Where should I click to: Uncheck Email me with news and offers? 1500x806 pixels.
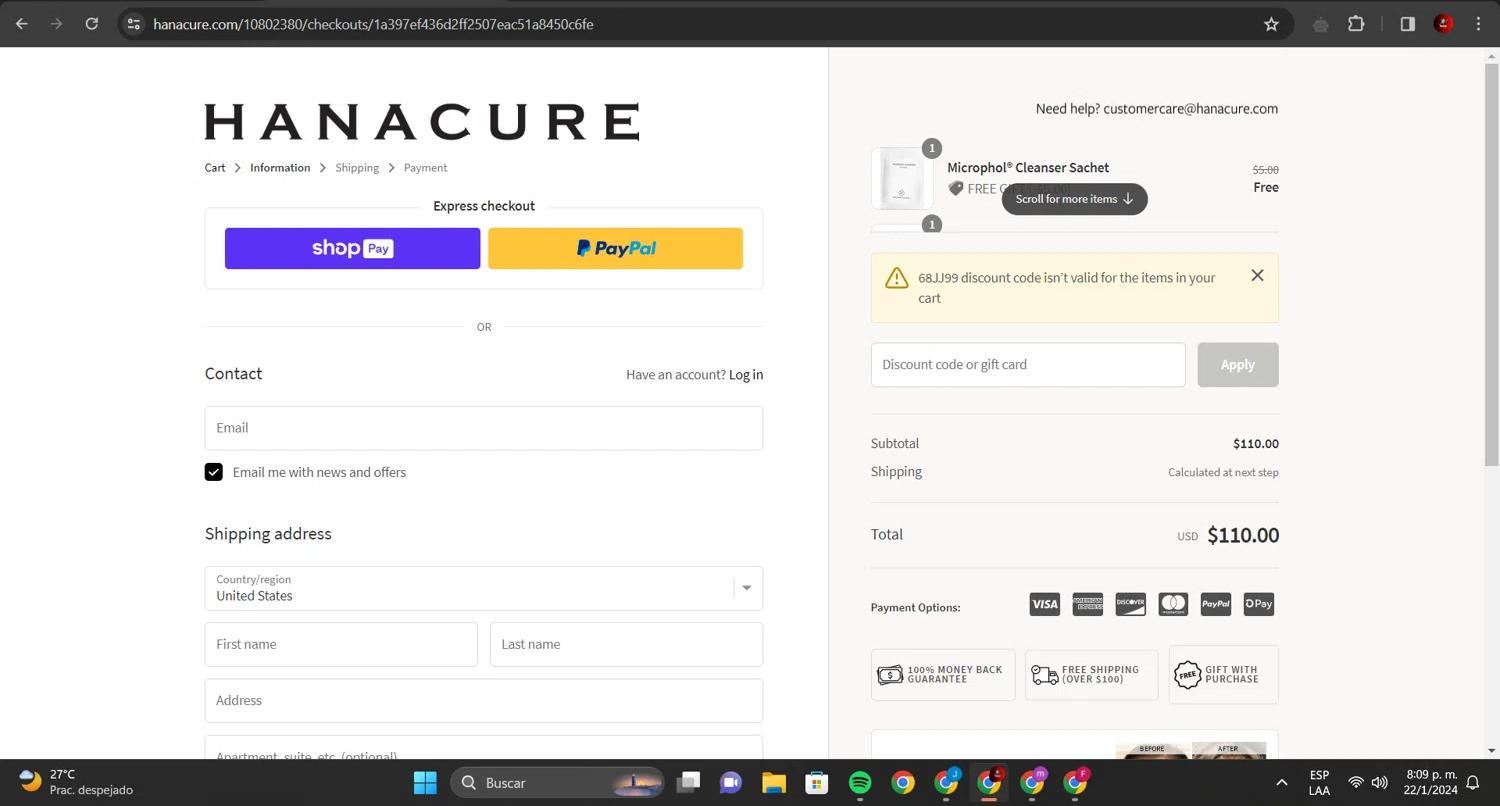tap(213, 472)
